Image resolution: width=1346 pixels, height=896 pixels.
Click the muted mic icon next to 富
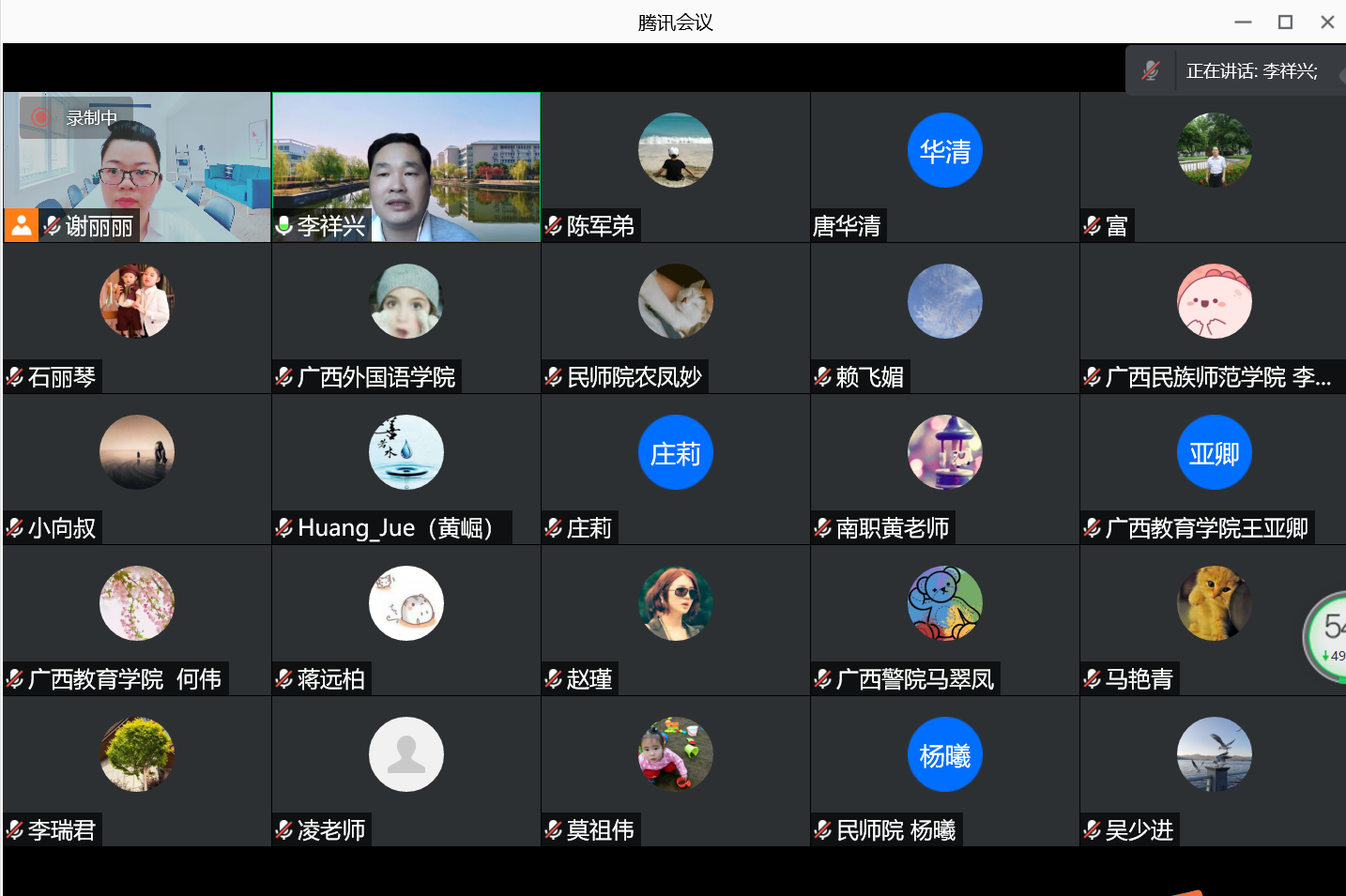click(1093, 226)
